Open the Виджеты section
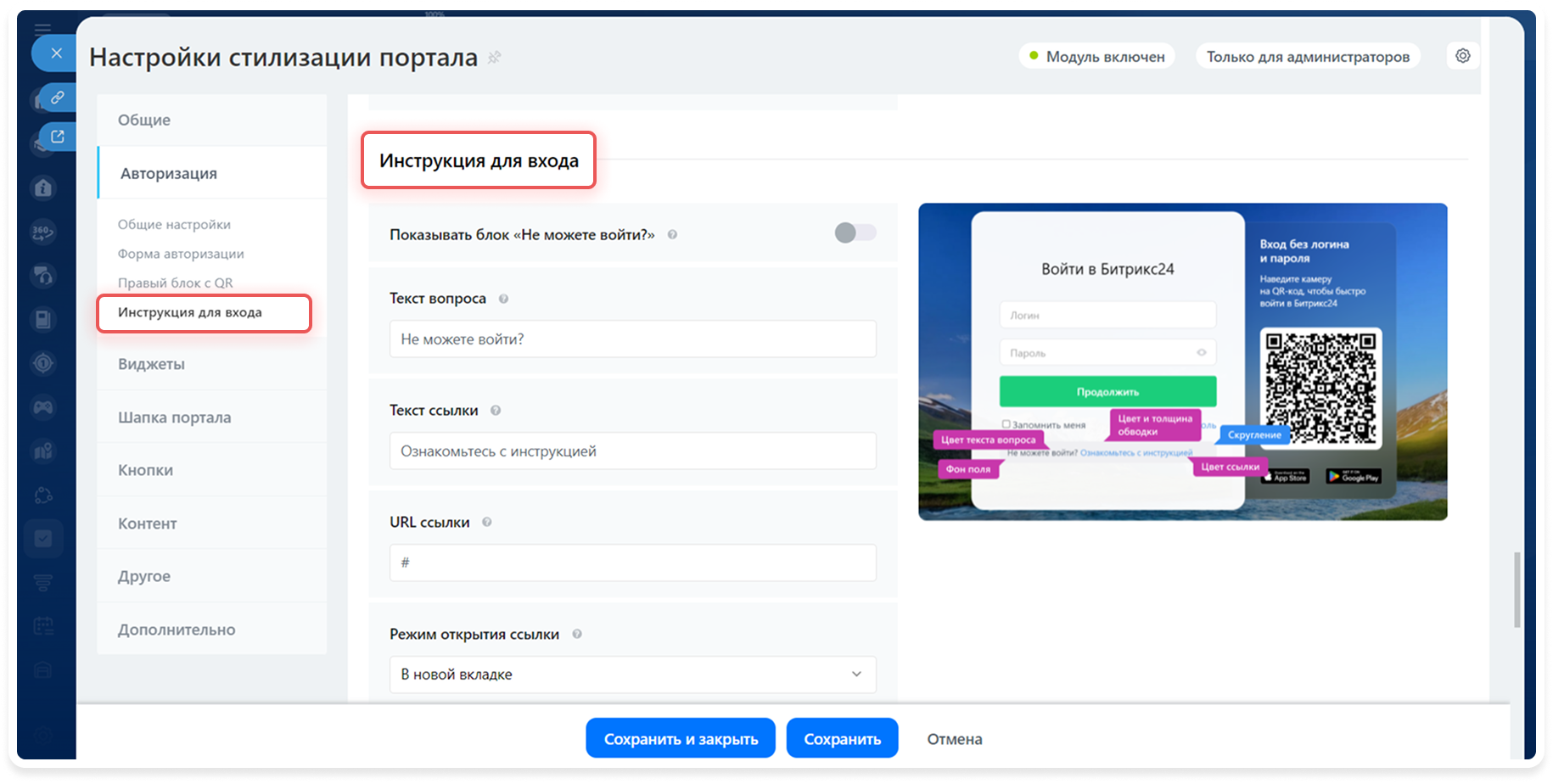 point(212,364)
